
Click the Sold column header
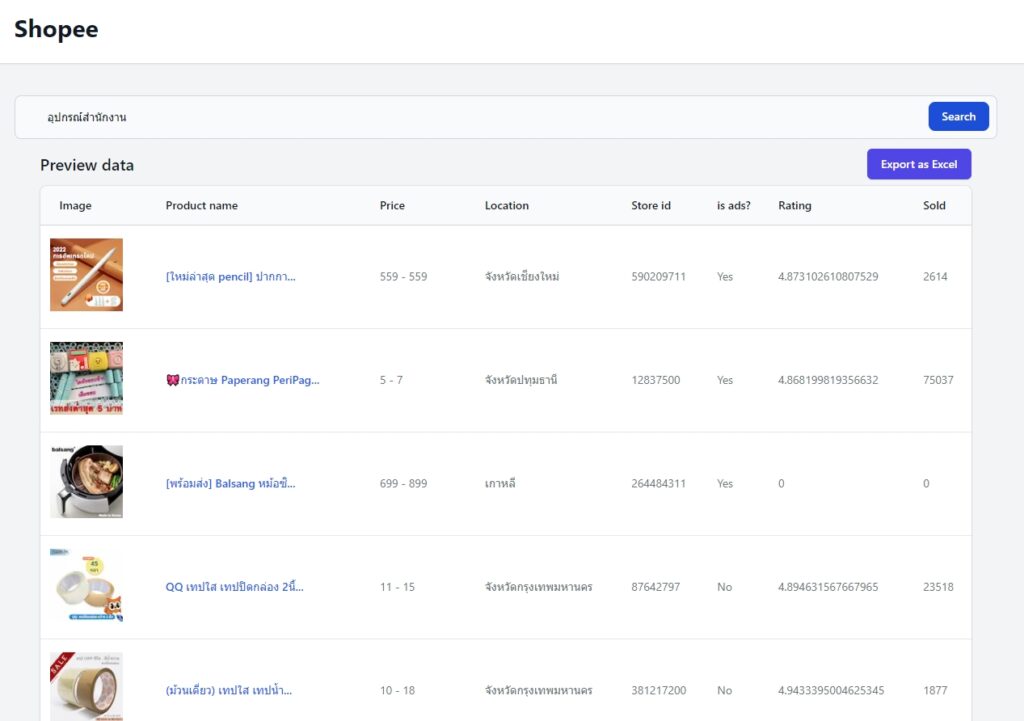tap(934, 206)
